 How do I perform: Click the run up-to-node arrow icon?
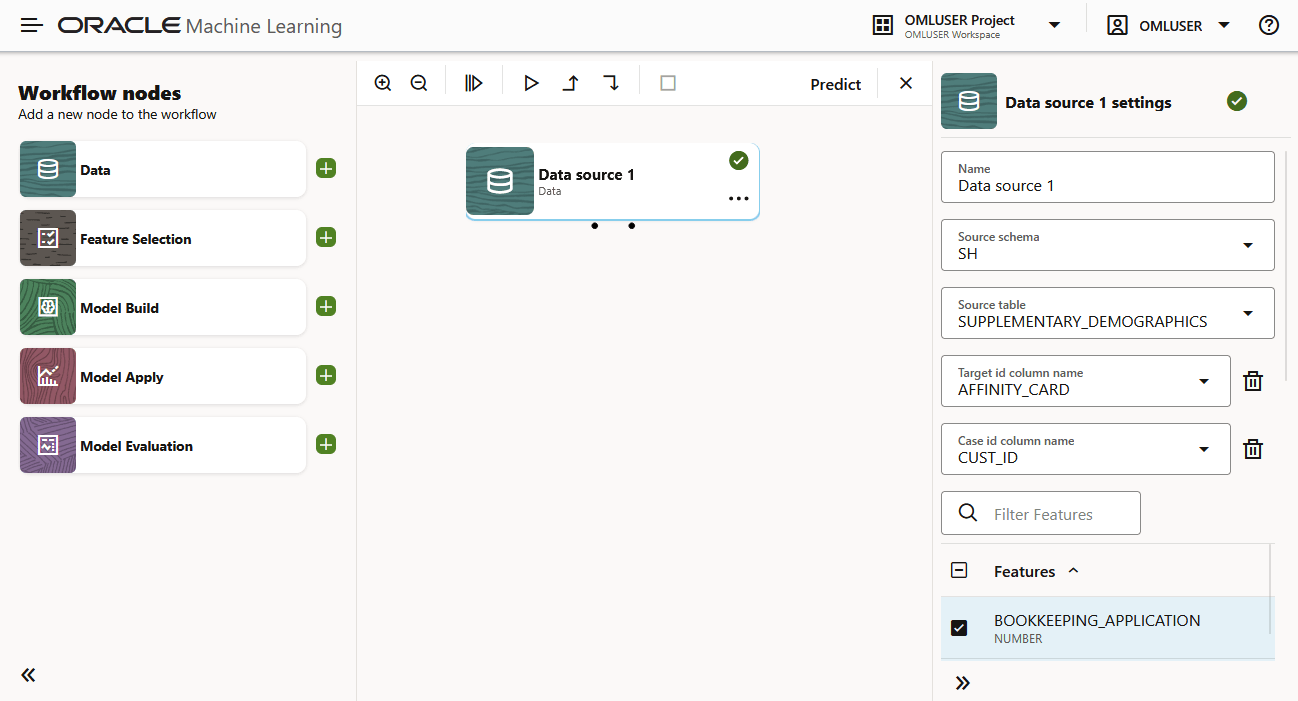(570, 83)
